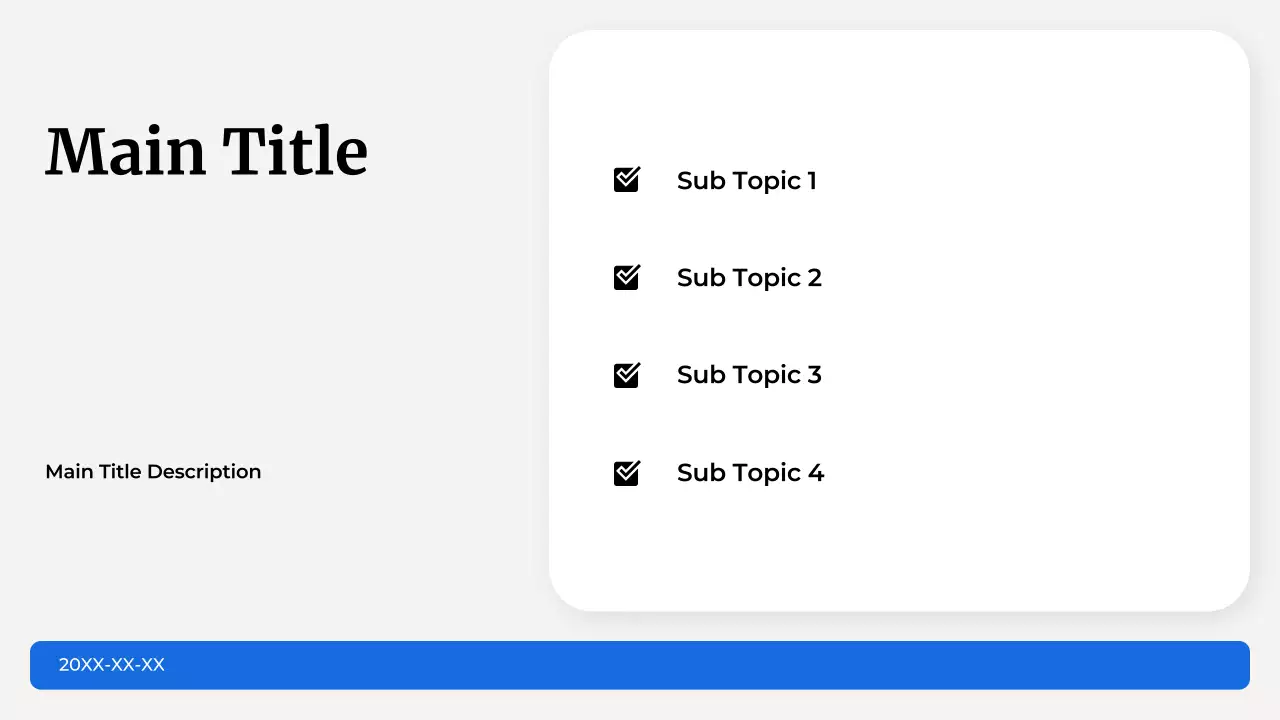Select the large Main Title heading

[x=207, y=152]
